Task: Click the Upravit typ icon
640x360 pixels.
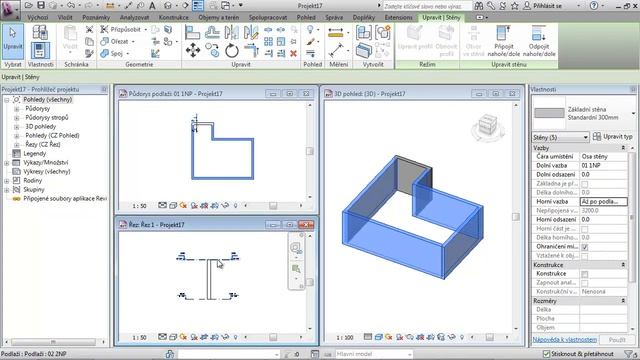Action: click(x=597, y=136)
